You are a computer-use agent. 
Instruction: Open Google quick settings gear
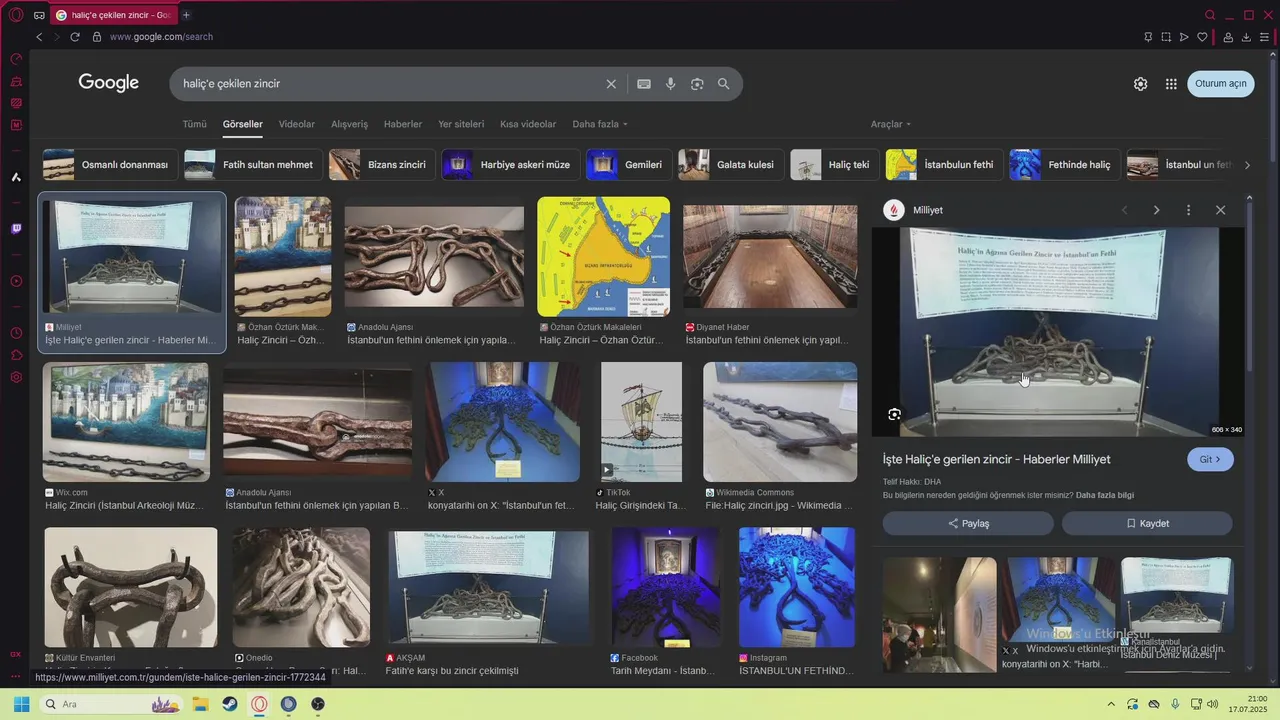click(x=1140, y=84)
